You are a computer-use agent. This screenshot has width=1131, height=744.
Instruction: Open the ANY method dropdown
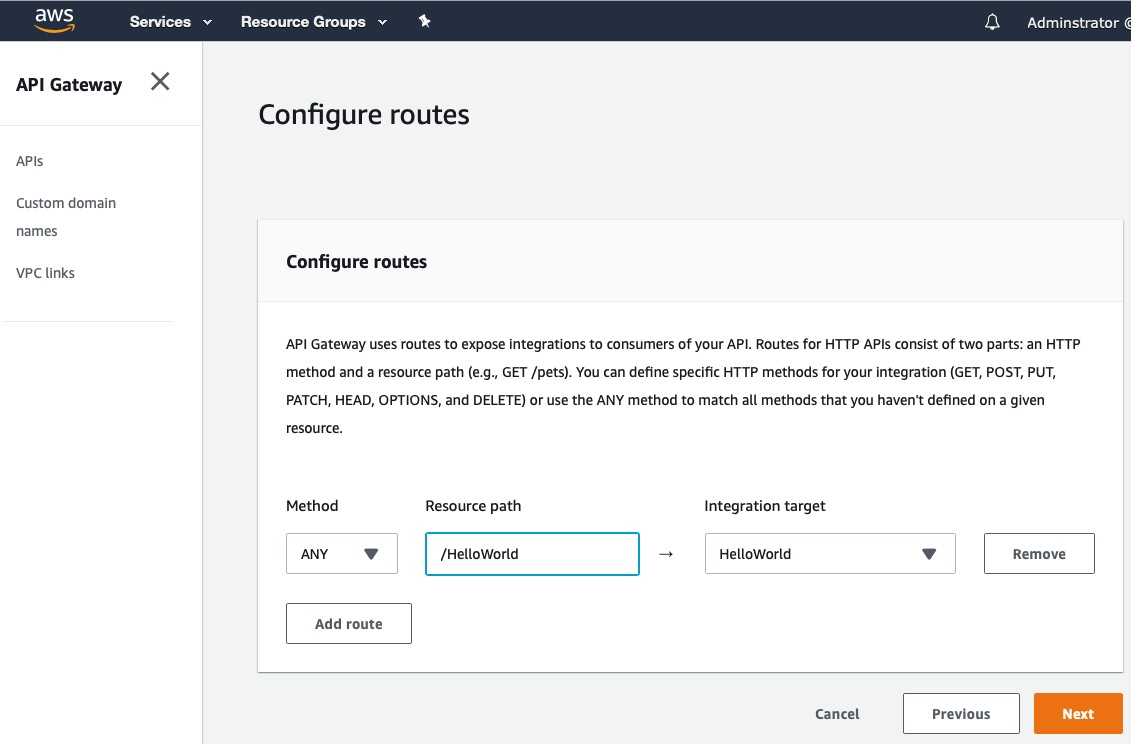pos(342,553)
